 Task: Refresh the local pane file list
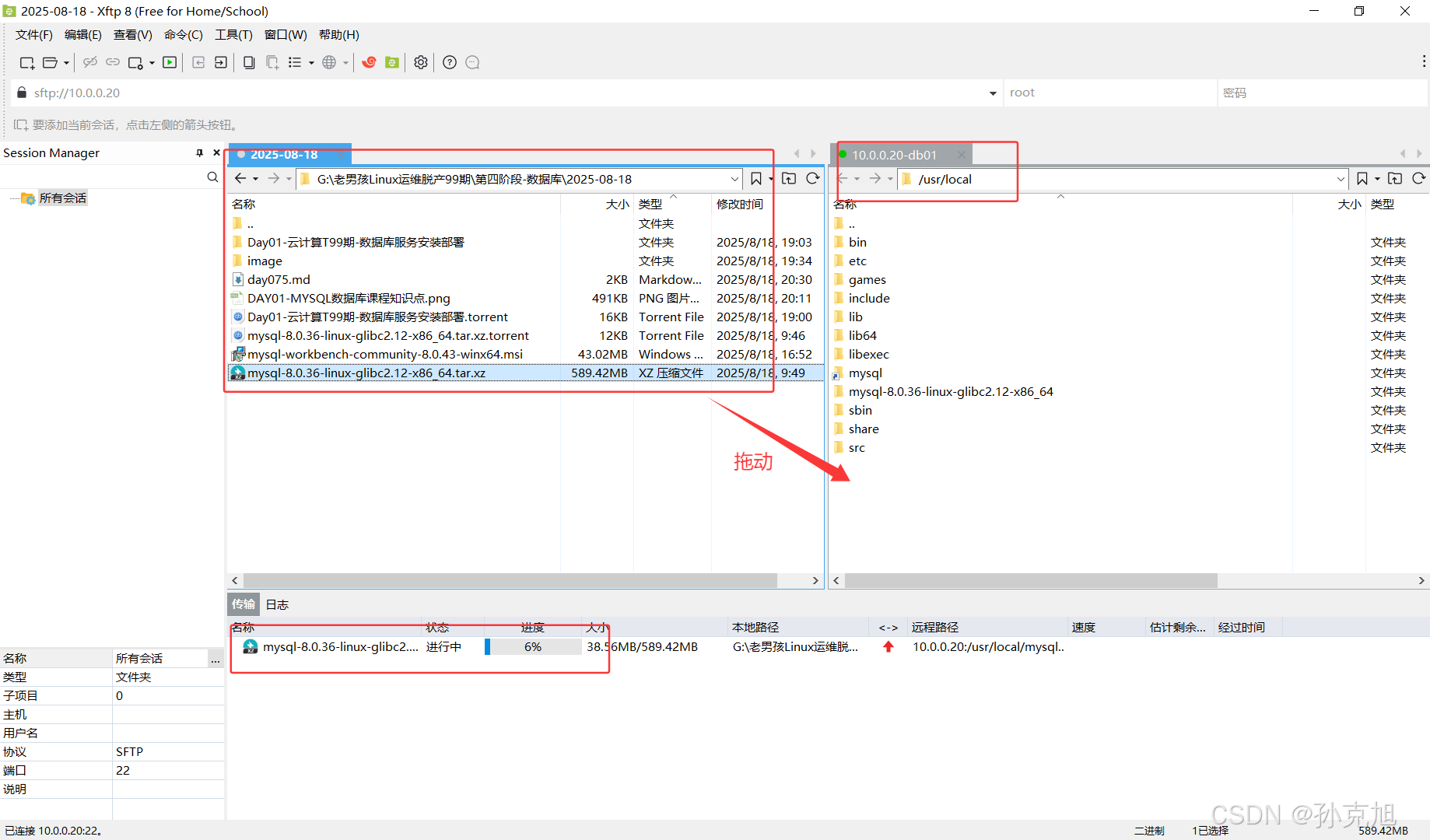pyautogui.click(x=813, y=179)
